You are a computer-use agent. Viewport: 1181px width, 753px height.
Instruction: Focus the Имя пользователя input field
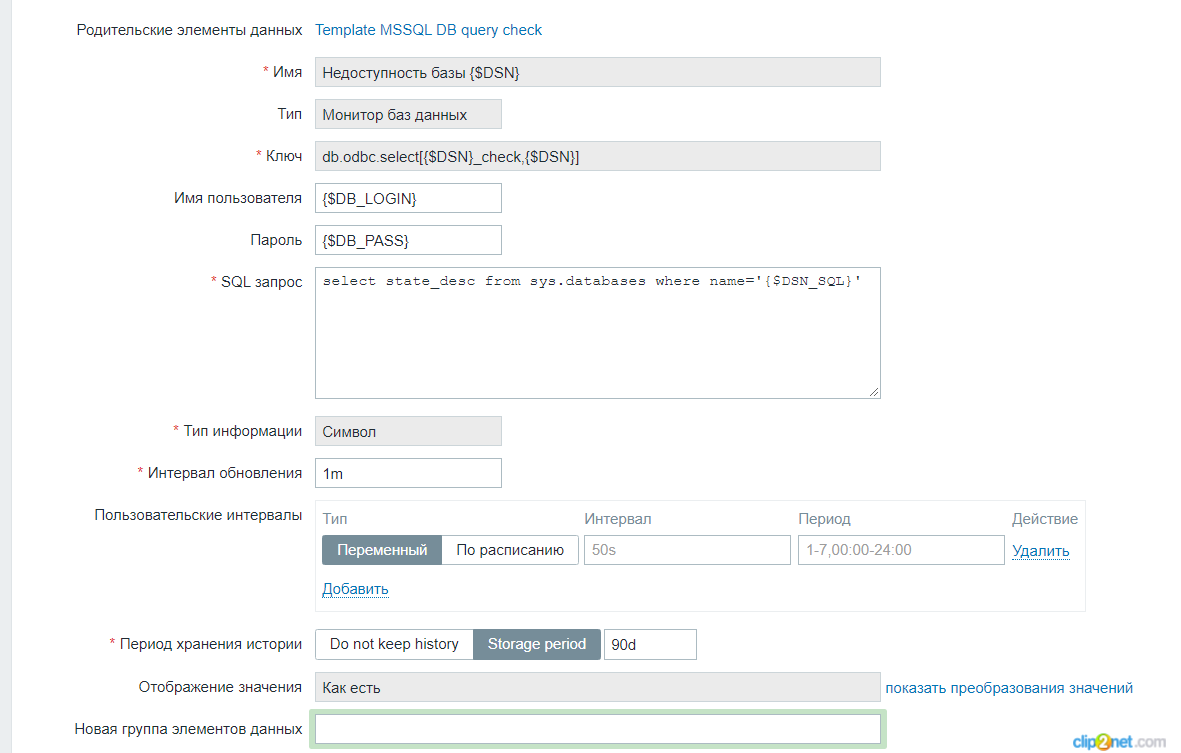point(408,198)
